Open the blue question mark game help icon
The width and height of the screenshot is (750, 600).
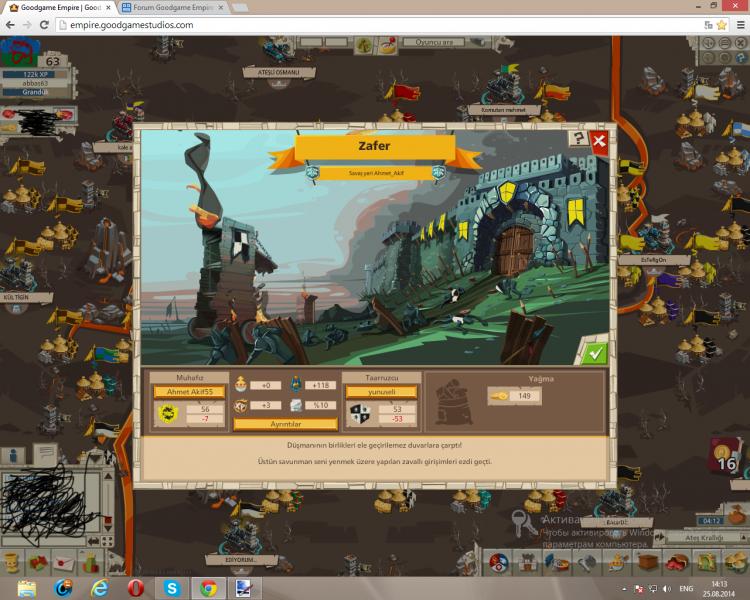(741, 58)
